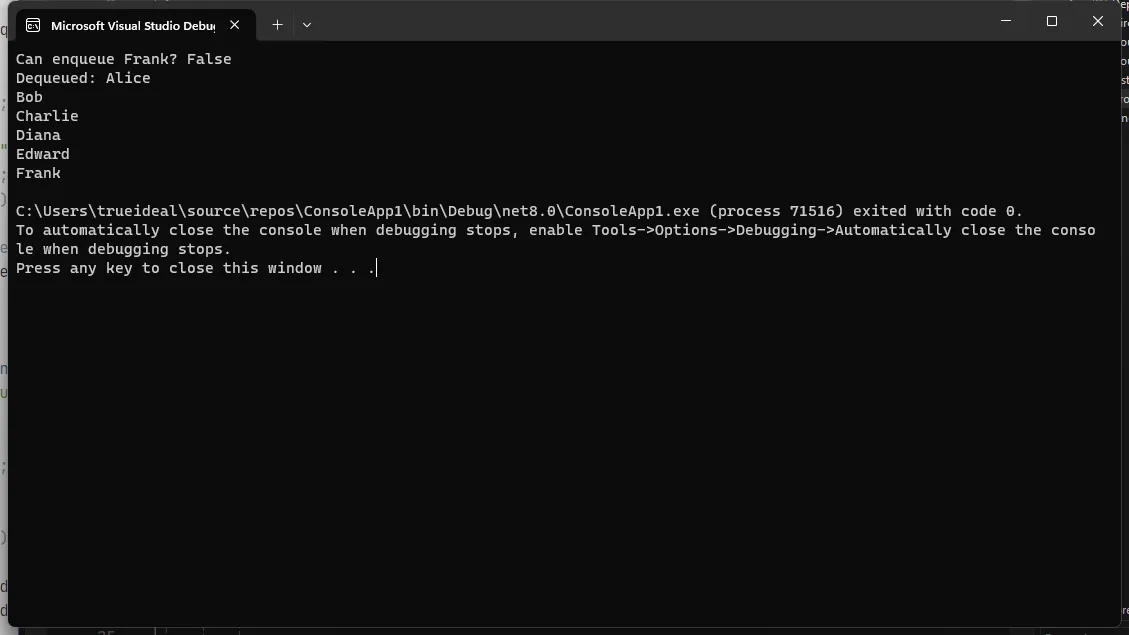Click the "Frank" output line
1129x635 pixels.
coord(38,173)
